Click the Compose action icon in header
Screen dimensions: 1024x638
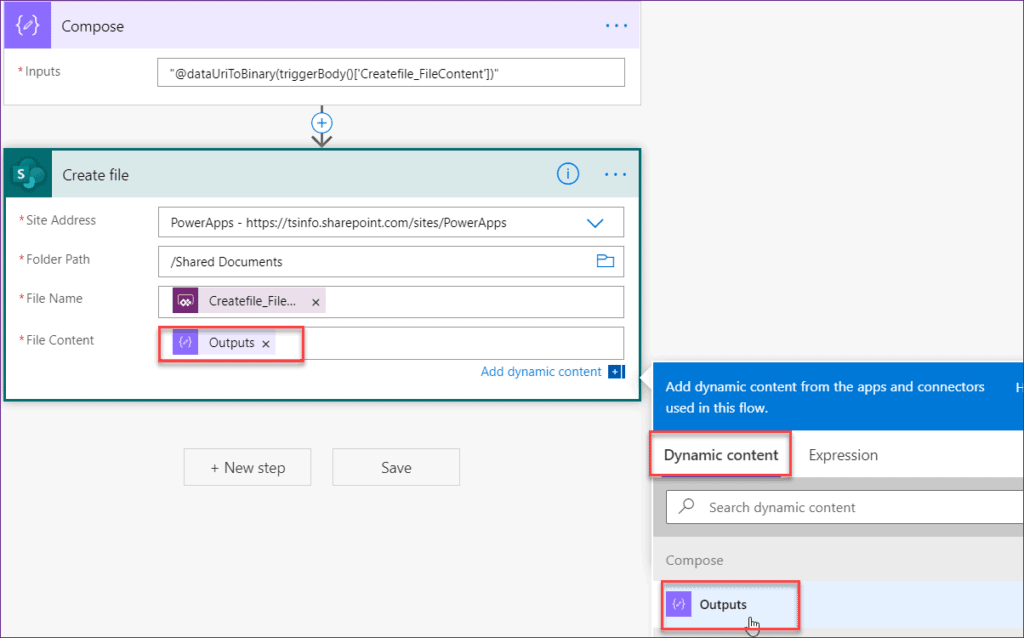pos(27,25)
